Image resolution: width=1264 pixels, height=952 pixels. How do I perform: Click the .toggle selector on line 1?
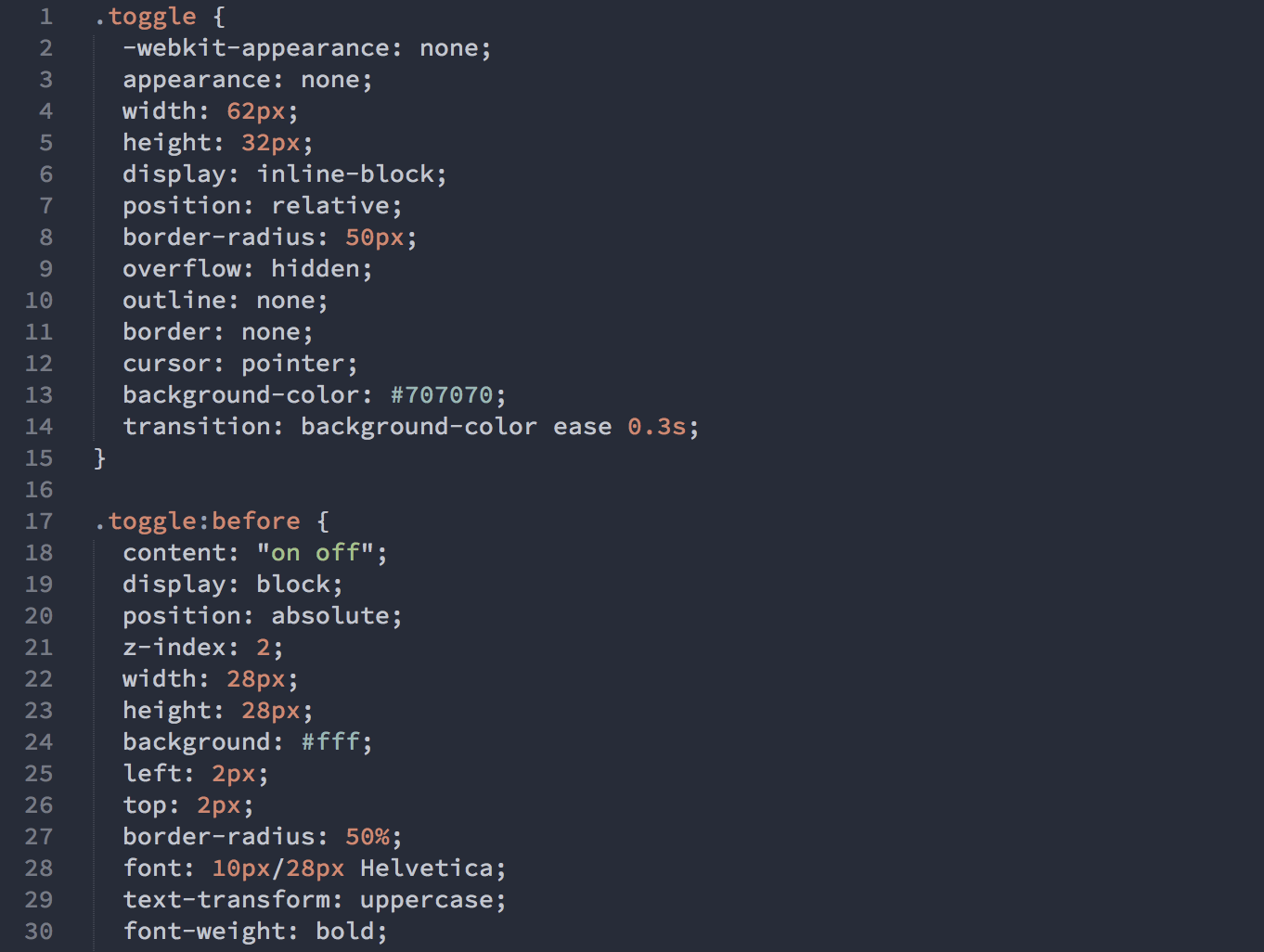pos(147,17)
